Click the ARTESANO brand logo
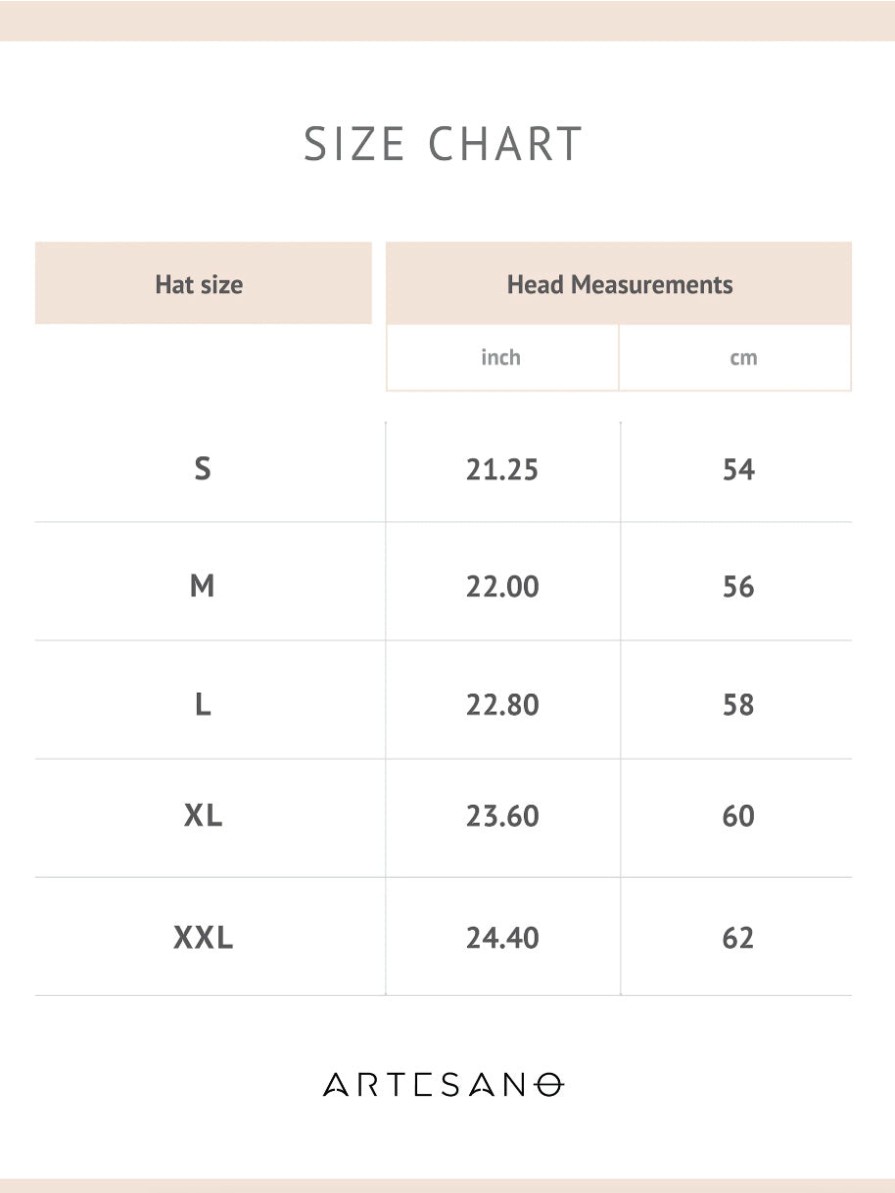 click(x=443, y=1084)
